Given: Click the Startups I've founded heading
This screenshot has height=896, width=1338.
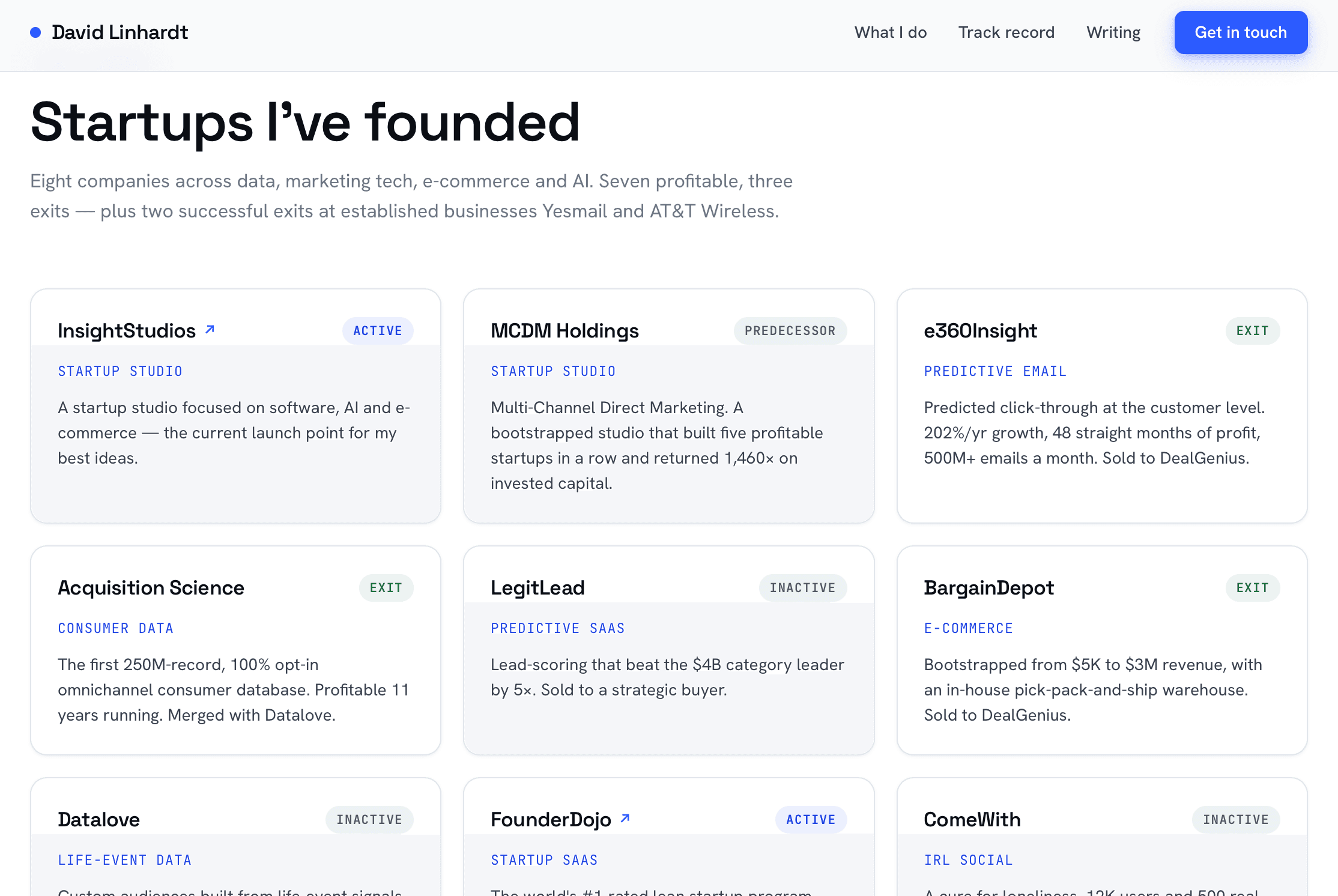Looking at the screenshot, I should coord(305,123).
